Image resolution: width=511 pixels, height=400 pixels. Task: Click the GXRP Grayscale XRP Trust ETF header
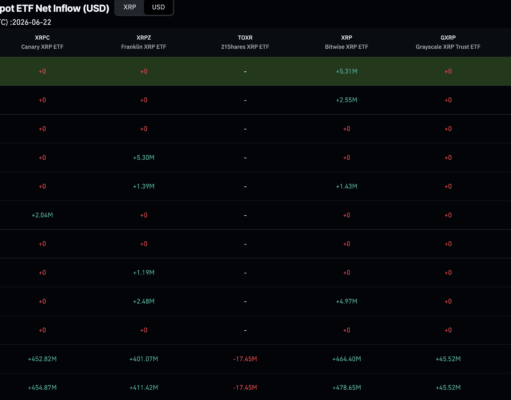tap(448, 42)
